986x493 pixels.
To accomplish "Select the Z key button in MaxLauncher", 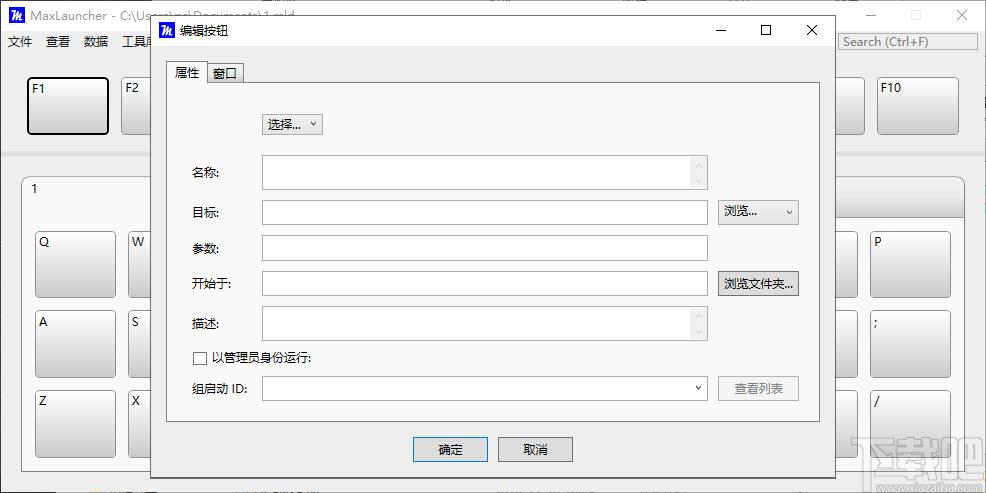I will pyautogui.click(x=75, y=424).
